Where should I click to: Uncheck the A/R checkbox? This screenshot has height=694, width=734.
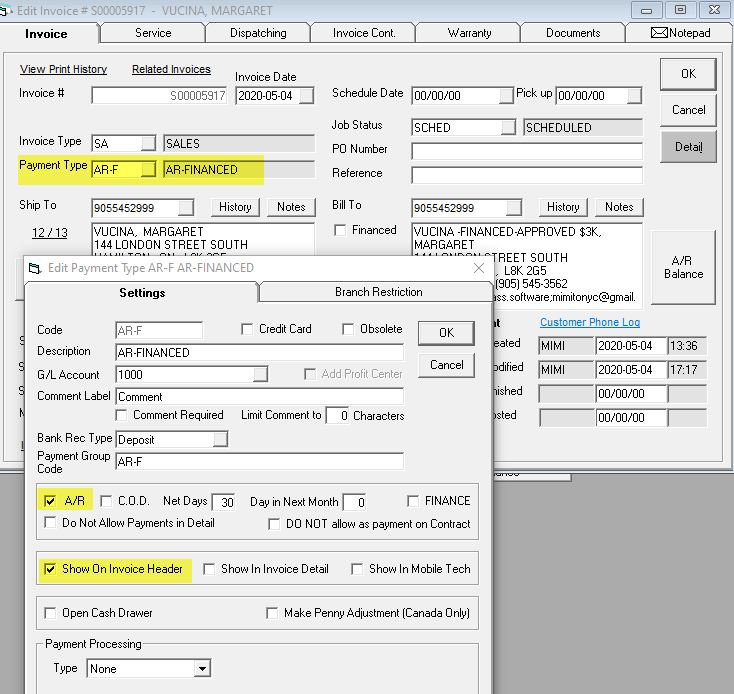point(50,501)
